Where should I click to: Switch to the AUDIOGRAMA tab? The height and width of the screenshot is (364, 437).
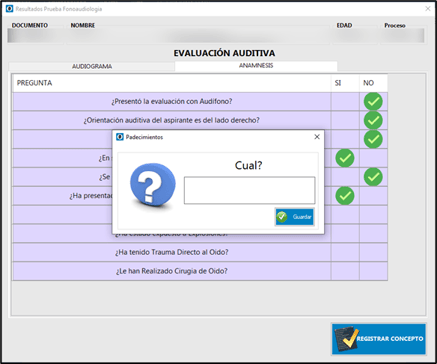pyautogui.click(x=92, y=66)
